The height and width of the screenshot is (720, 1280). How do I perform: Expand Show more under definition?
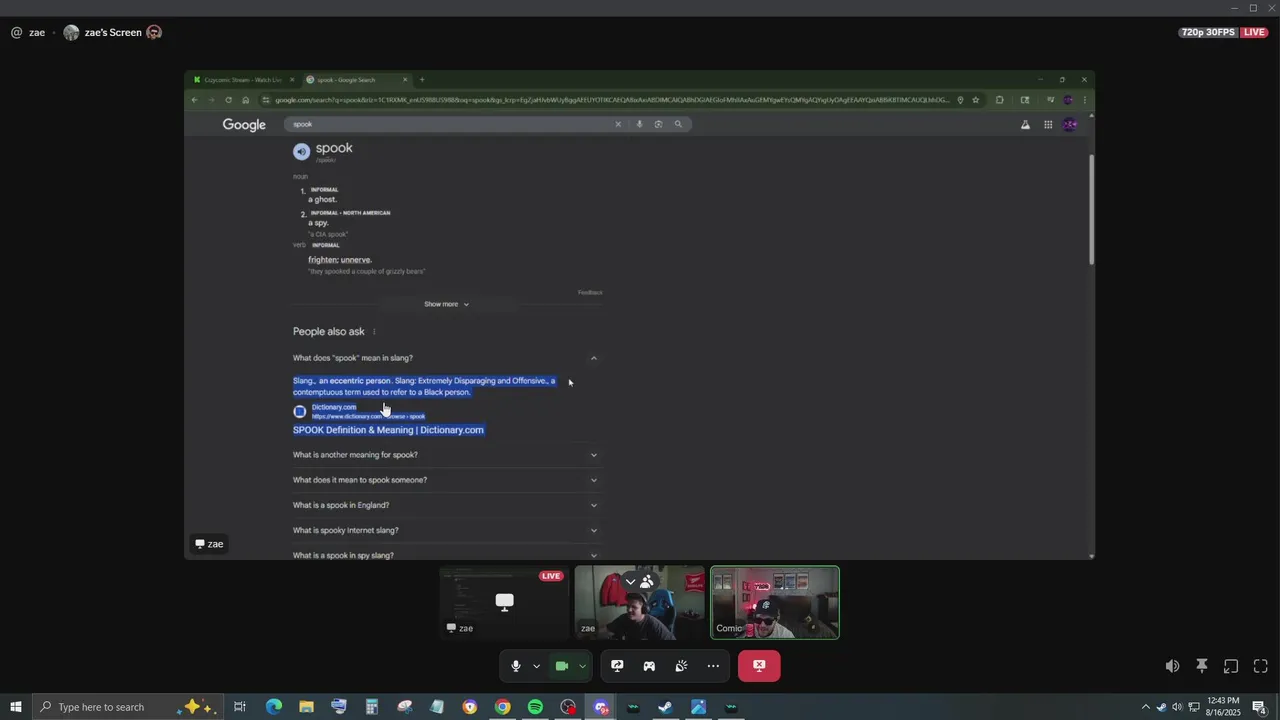click(446, 304)
